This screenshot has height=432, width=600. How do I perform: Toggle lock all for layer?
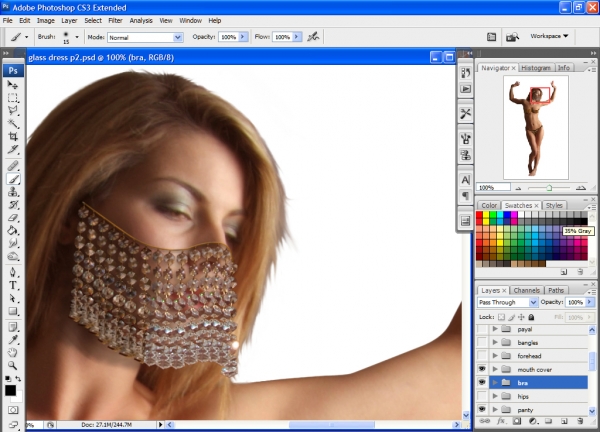point(531,317)
